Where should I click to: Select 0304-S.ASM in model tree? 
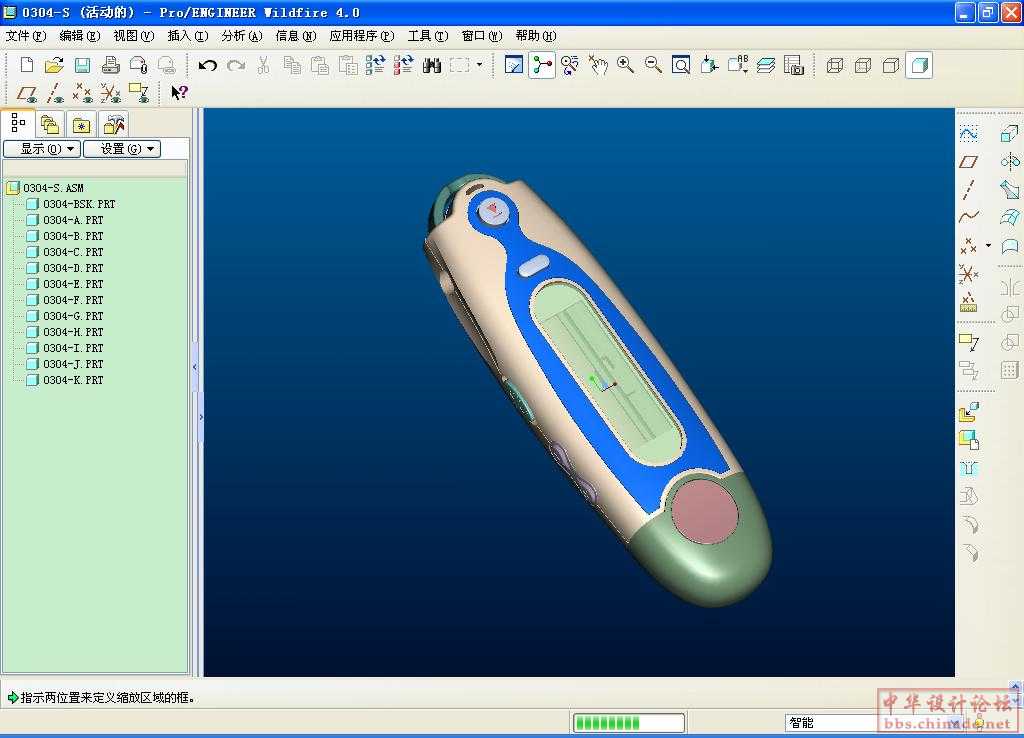click(x=54, y=188)
